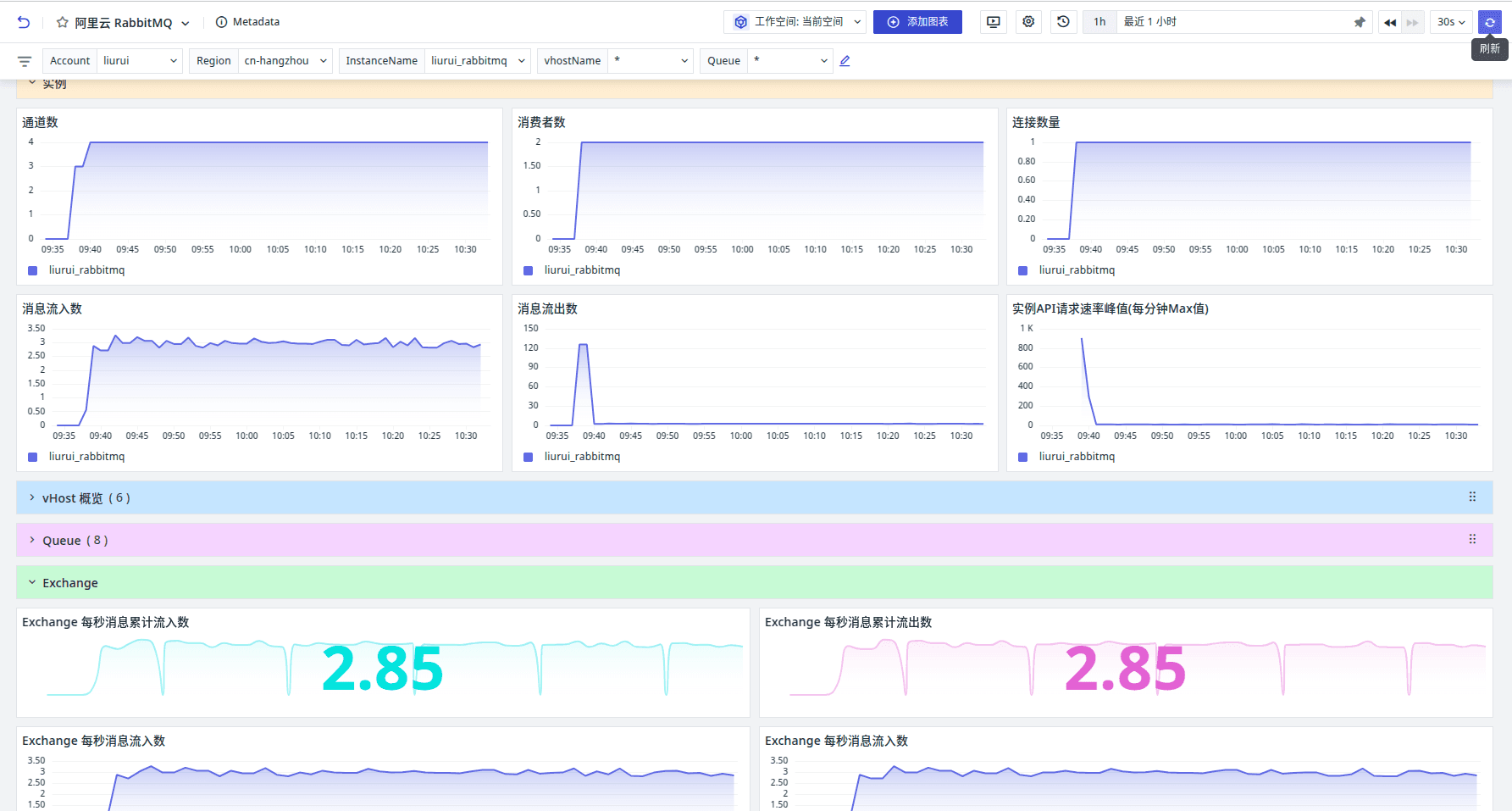Shift time range forward
The height and width of the screenshot is (811, 1512).
(x=1412, y=23)
